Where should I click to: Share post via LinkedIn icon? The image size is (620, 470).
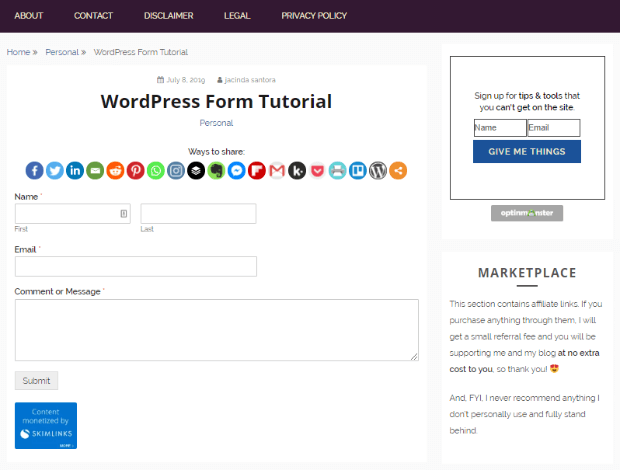tap(75, 171)
